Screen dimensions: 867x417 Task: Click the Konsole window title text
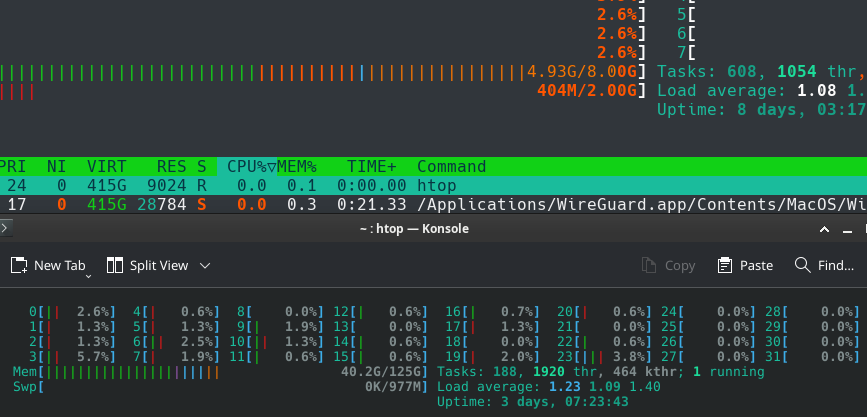coord(414,229)
